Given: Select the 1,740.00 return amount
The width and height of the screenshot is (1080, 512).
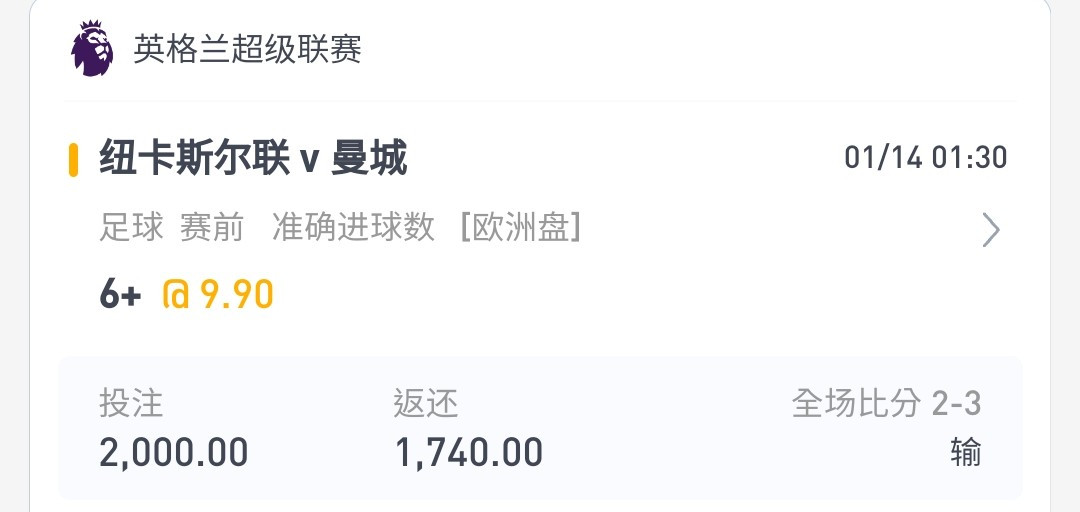Looking at the screenshot, I should pos(468,453).
